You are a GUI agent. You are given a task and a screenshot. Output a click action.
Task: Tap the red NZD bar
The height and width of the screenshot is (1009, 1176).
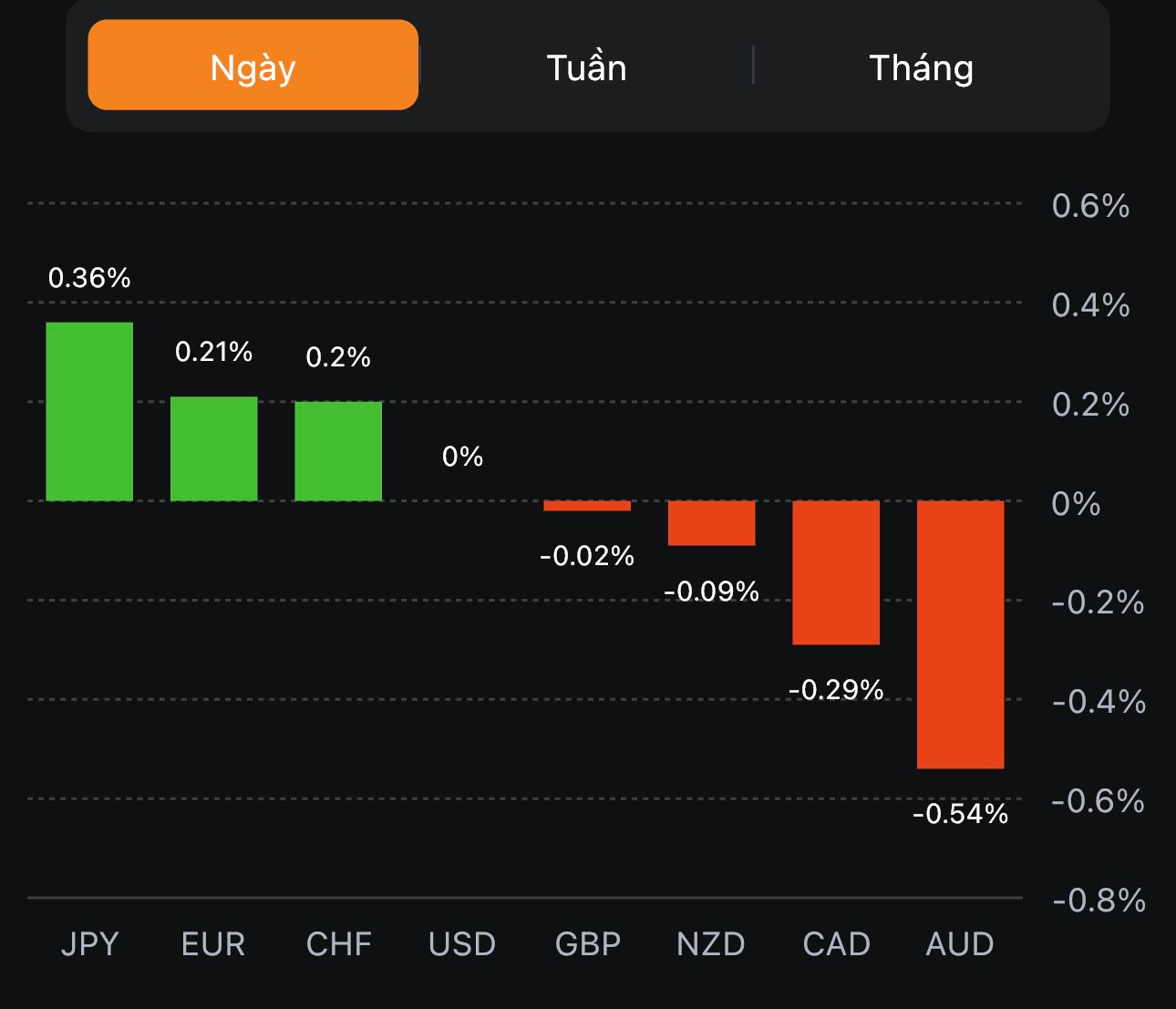click(711, 522)
